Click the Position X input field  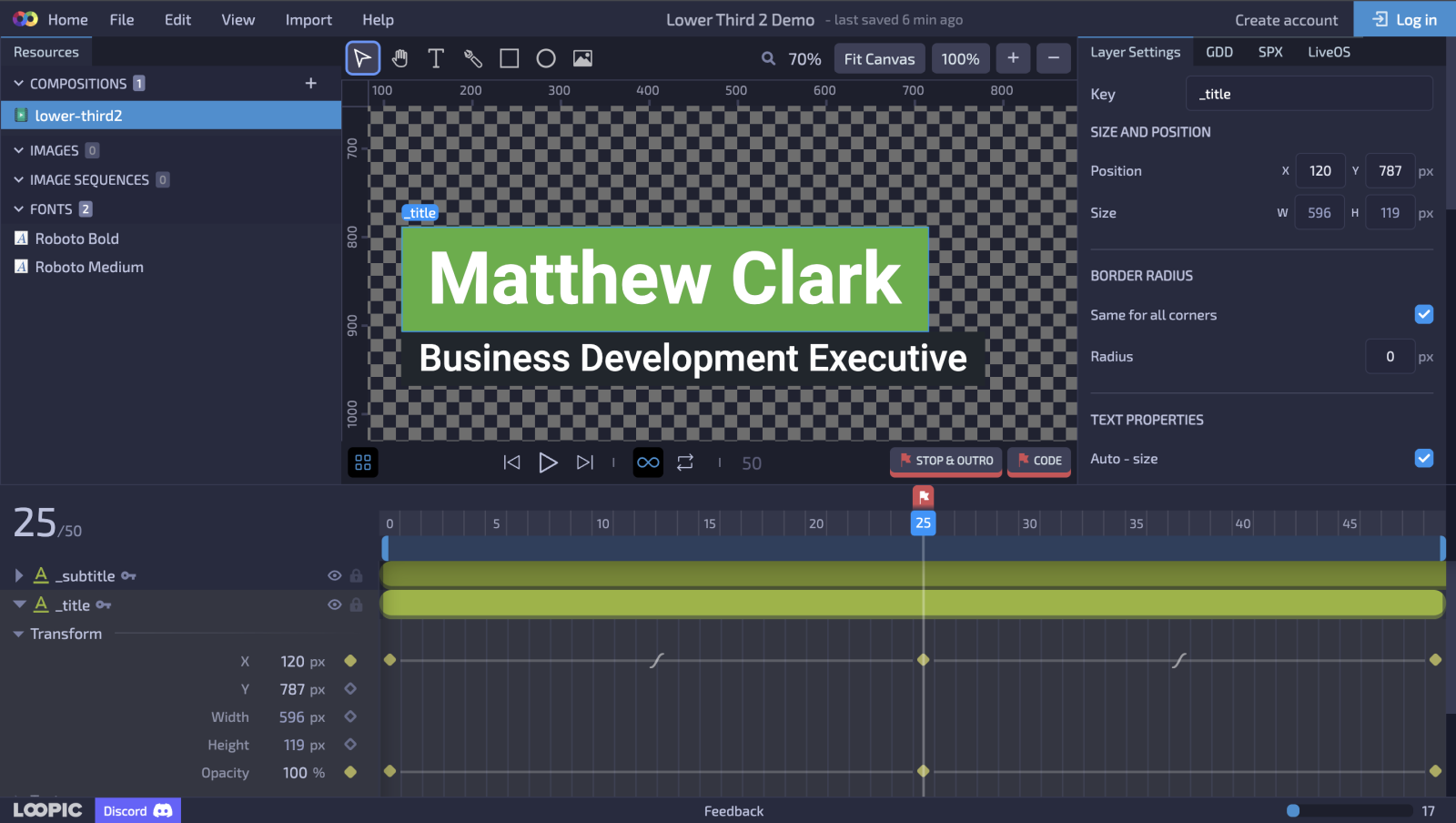pyautogui.click(x=1319, y=171)
